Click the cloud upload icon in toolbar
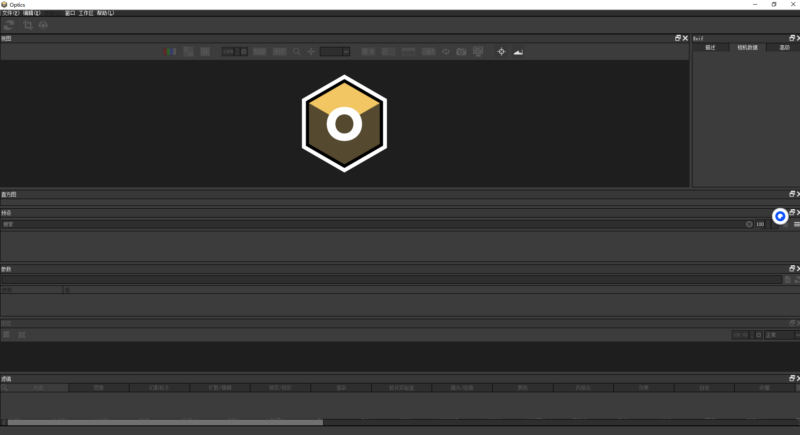The width and height of the screenshot is (800, 435). [43, 24]
